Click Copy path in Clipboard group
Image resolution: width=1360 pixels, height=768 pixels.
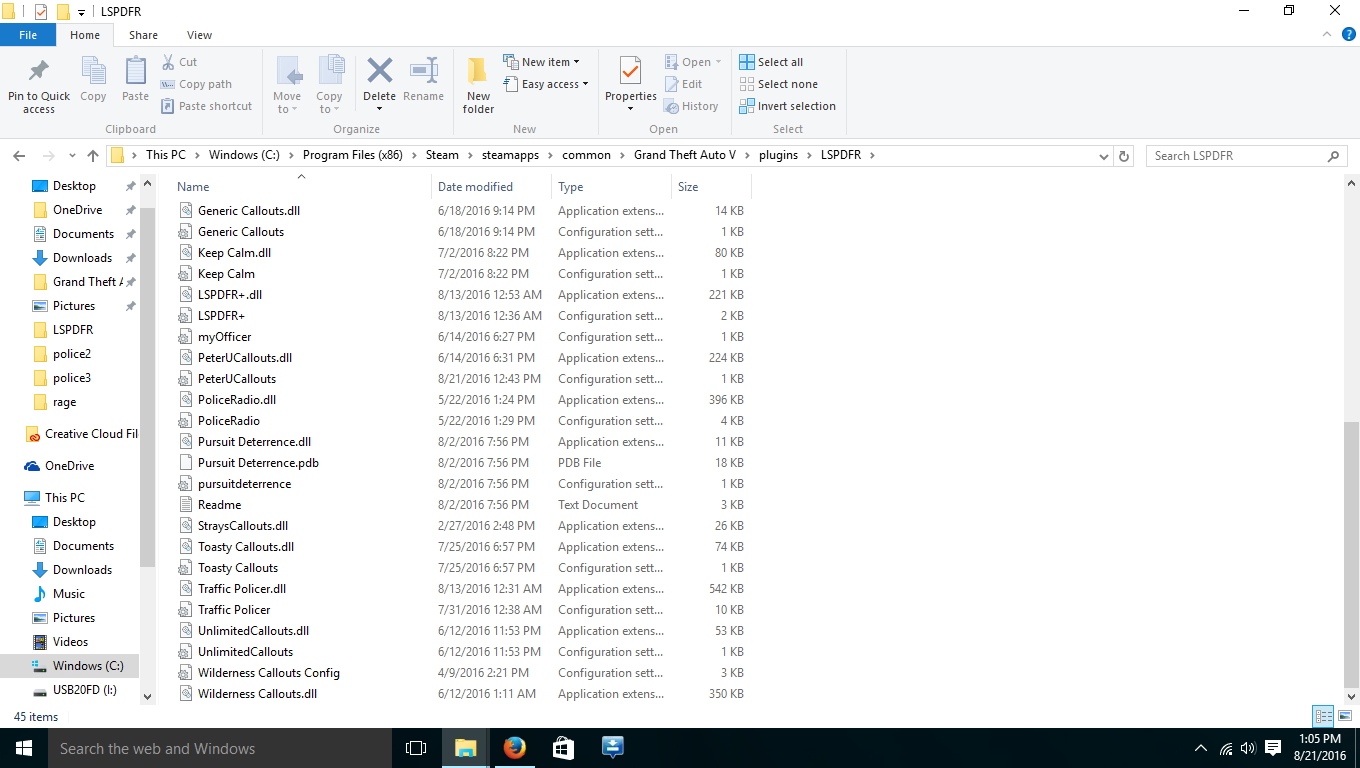(196, 84)
